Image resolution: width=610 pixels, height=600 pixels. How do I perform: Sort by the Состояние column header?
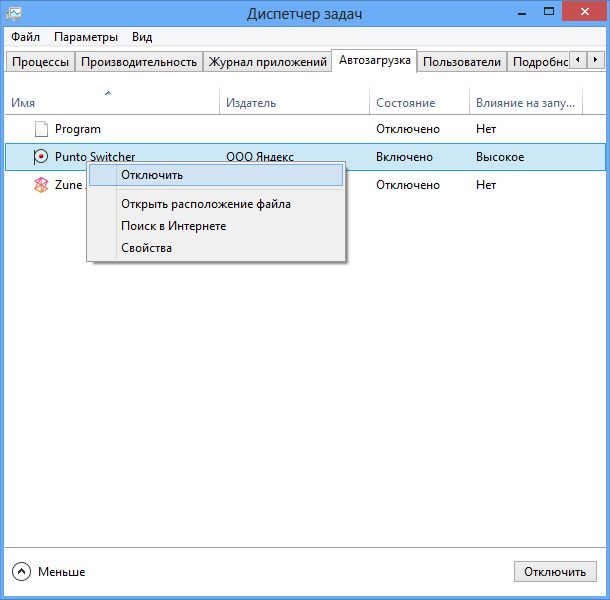click(405, 103)
